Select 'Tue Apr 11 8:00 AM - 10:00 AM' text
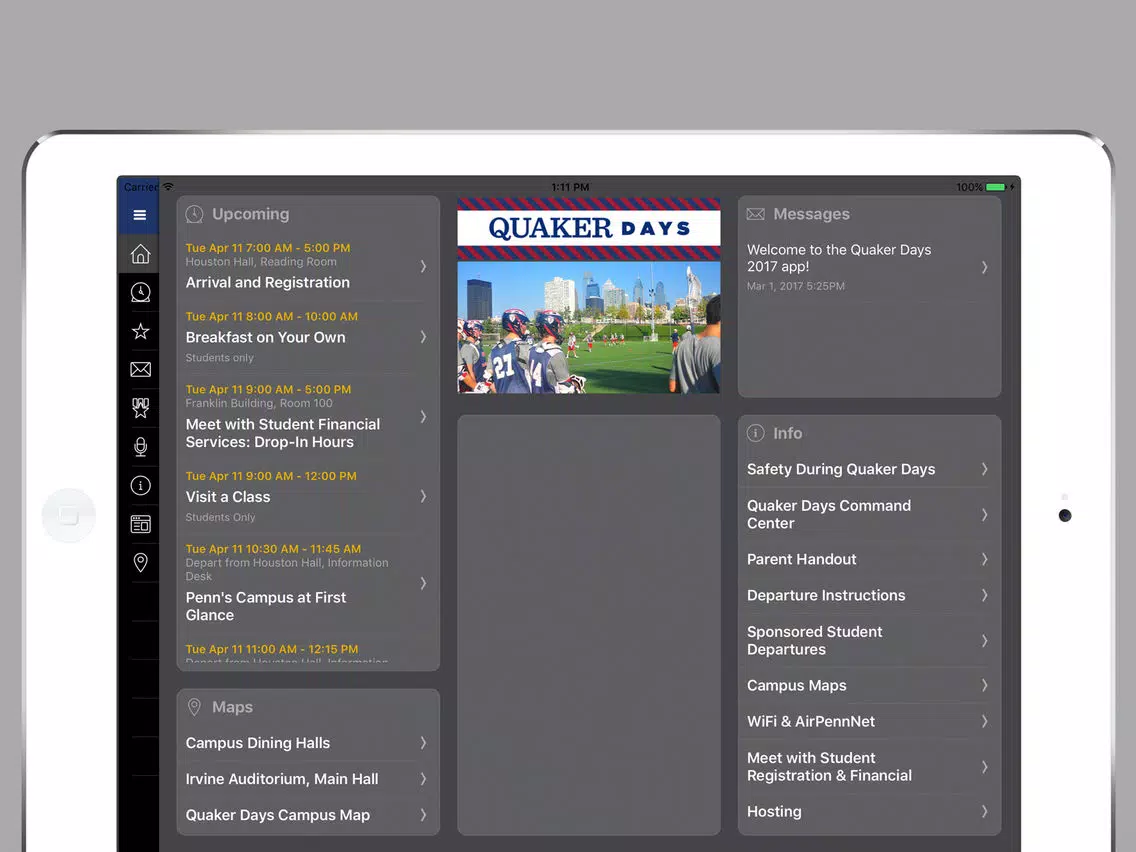This screenshot has height=852, width=1136. click(x=272, y=317)
